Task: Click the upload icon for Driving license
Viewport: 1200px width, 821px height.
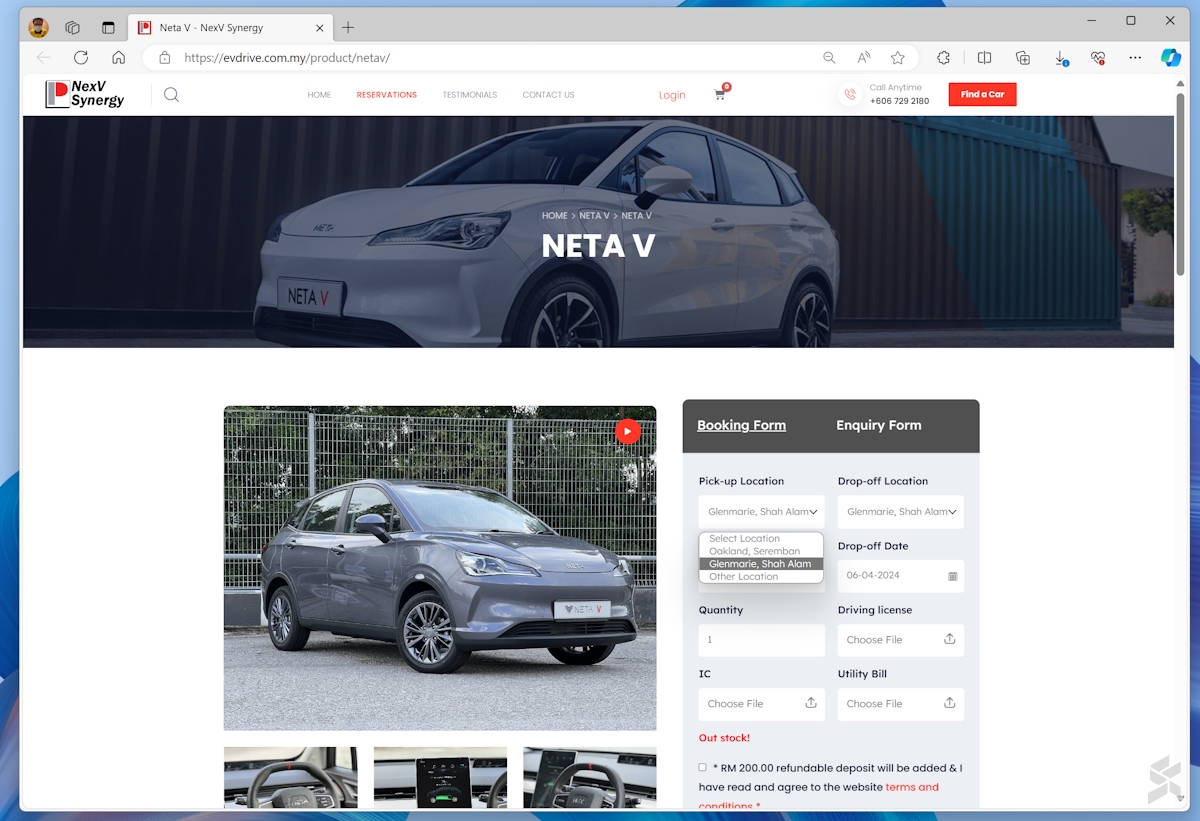Action: coord(951,640)
